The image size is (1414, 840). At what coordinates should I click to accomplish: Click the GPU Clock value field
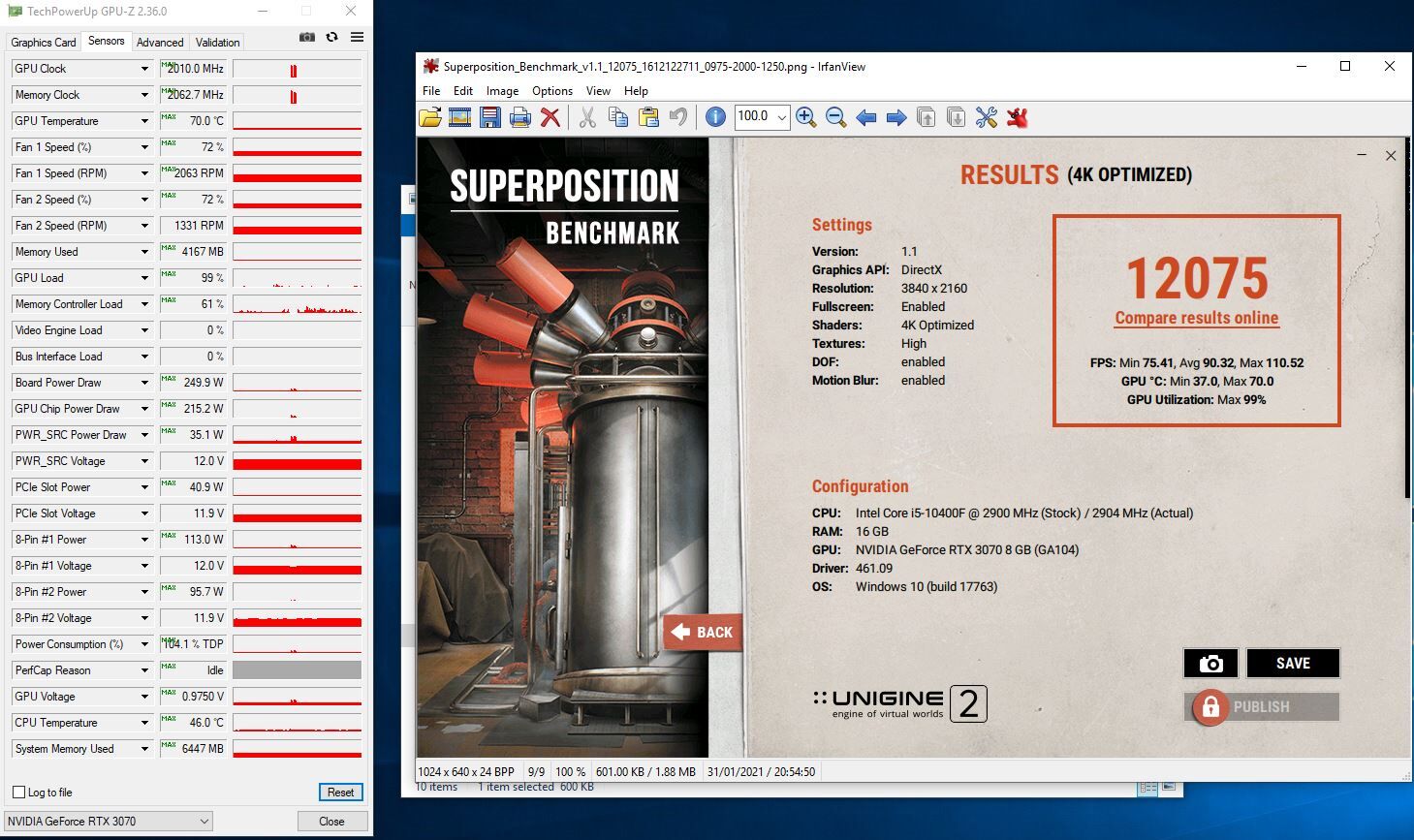point(193,69)
